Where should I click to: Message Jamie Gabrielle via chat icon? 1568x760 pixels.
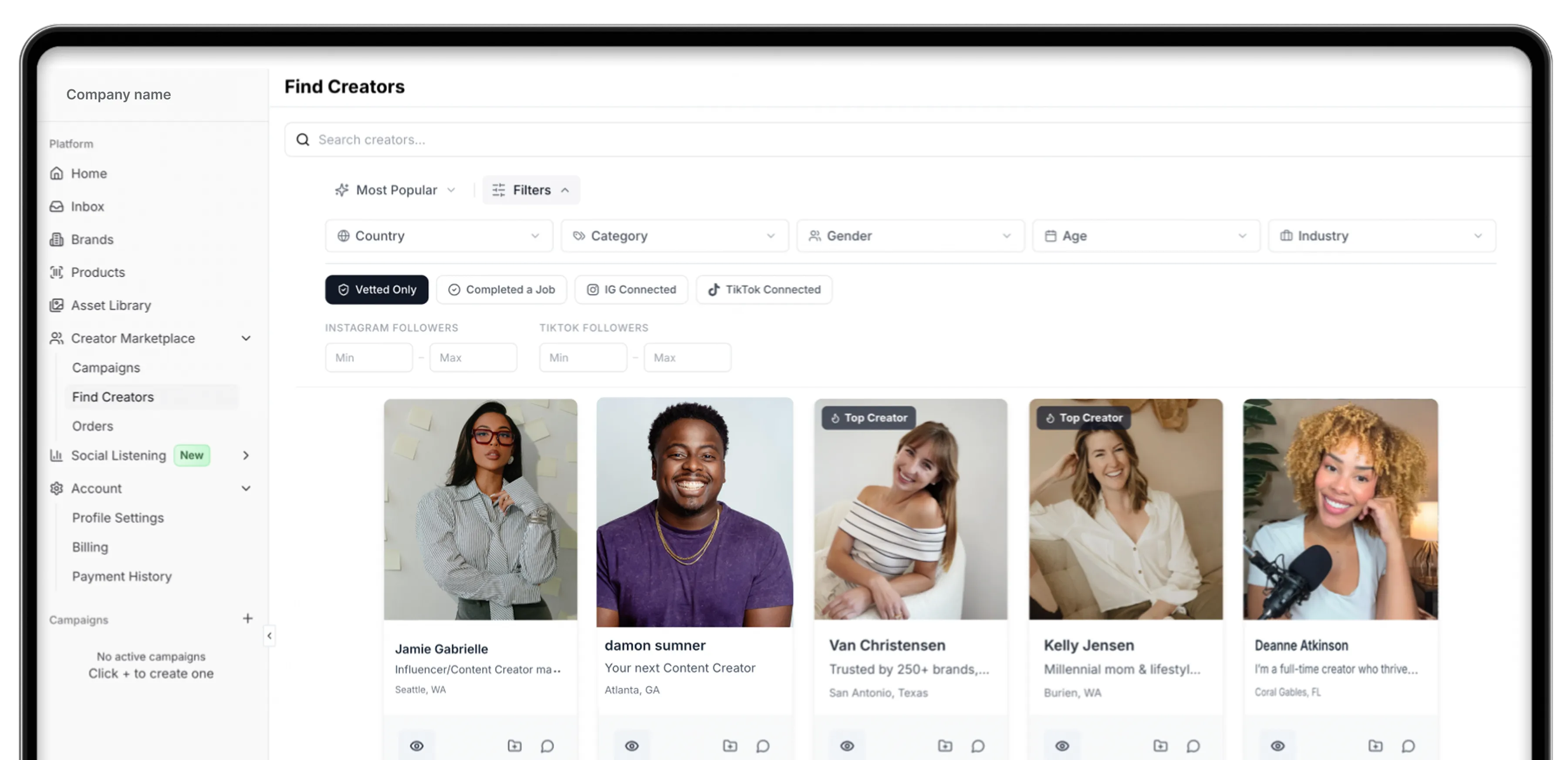coord(547,746)
